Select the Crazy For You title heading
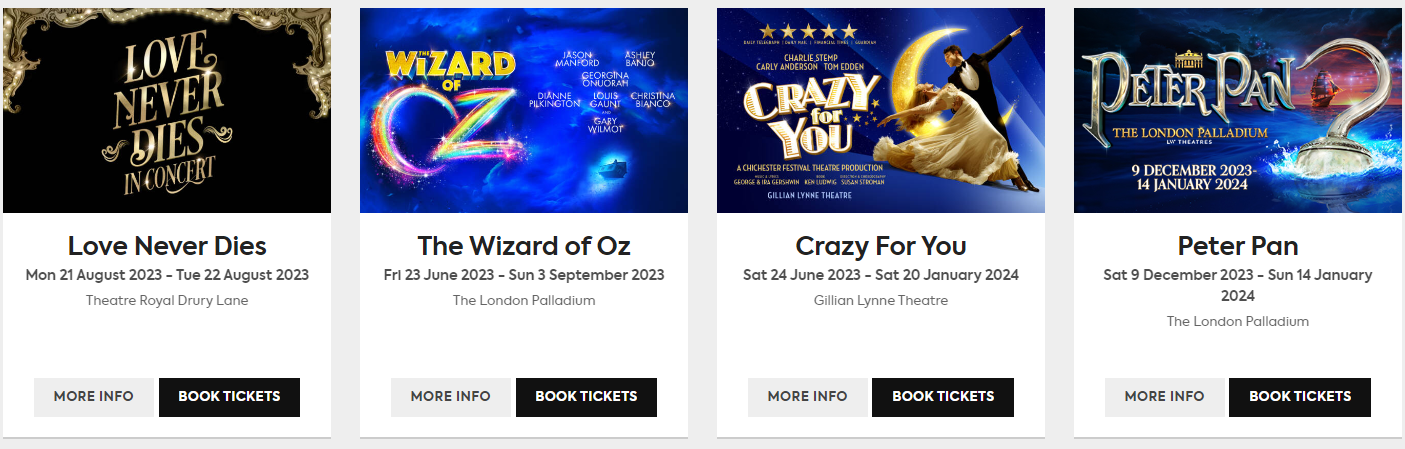The width and height of the screenshot is (1405, 449). tap(881, 246)
